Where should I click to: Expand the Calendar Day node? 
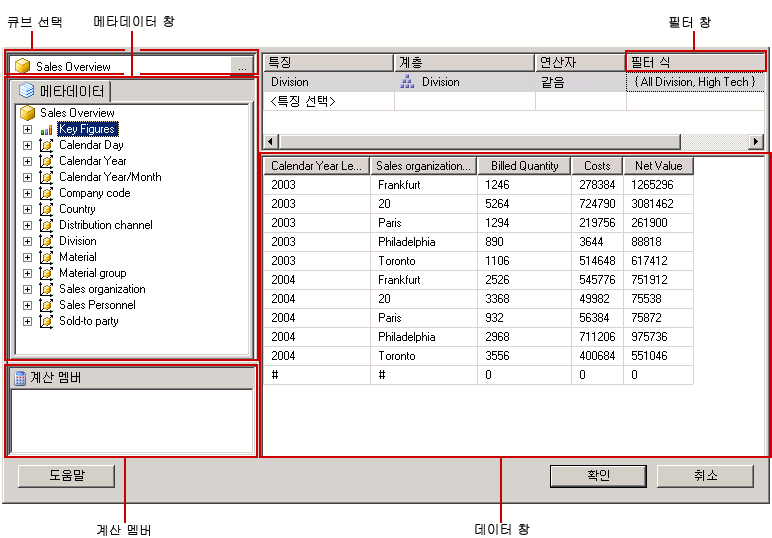(x=28, y=145)
